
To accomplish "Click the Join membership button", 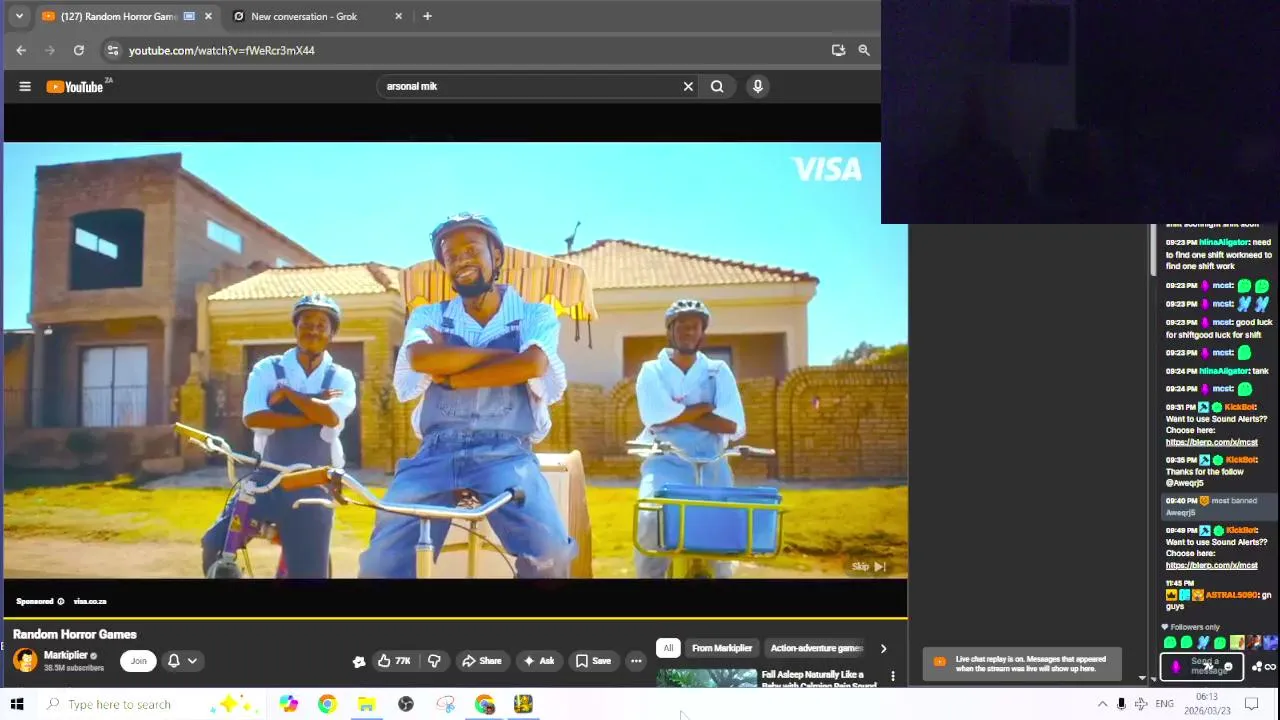I will (x=138, y=661).
